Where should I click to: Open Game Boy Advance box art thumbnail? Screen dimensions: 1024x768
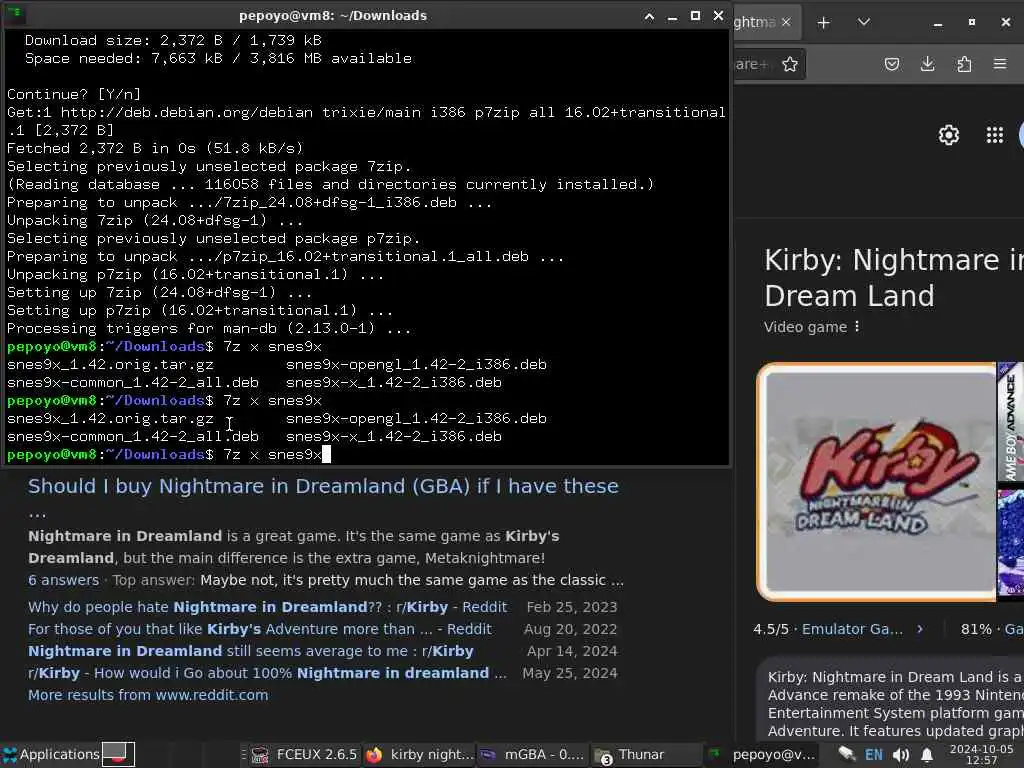(x=1010, y=423)
